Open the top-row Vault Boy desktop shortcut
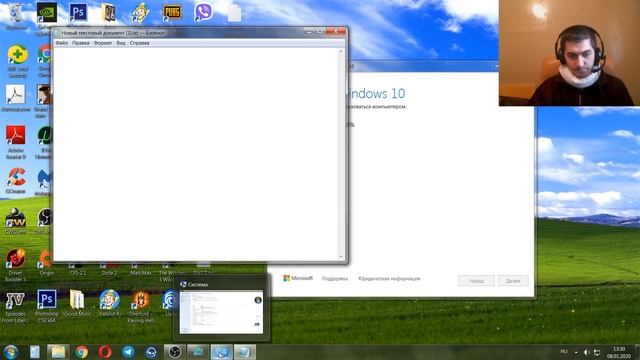 [x=140, y=13]
